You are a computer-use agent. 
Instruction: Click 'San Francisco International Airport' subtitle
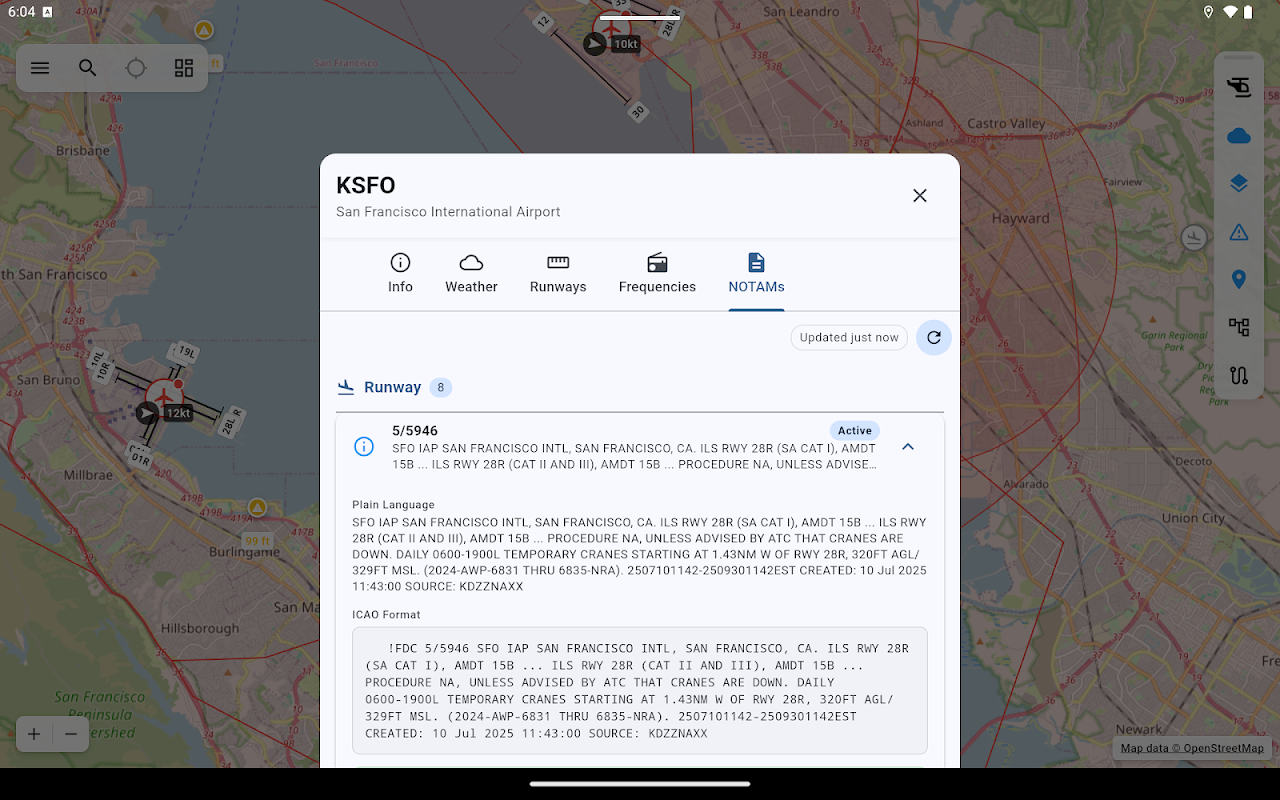[x=448, y=212]
